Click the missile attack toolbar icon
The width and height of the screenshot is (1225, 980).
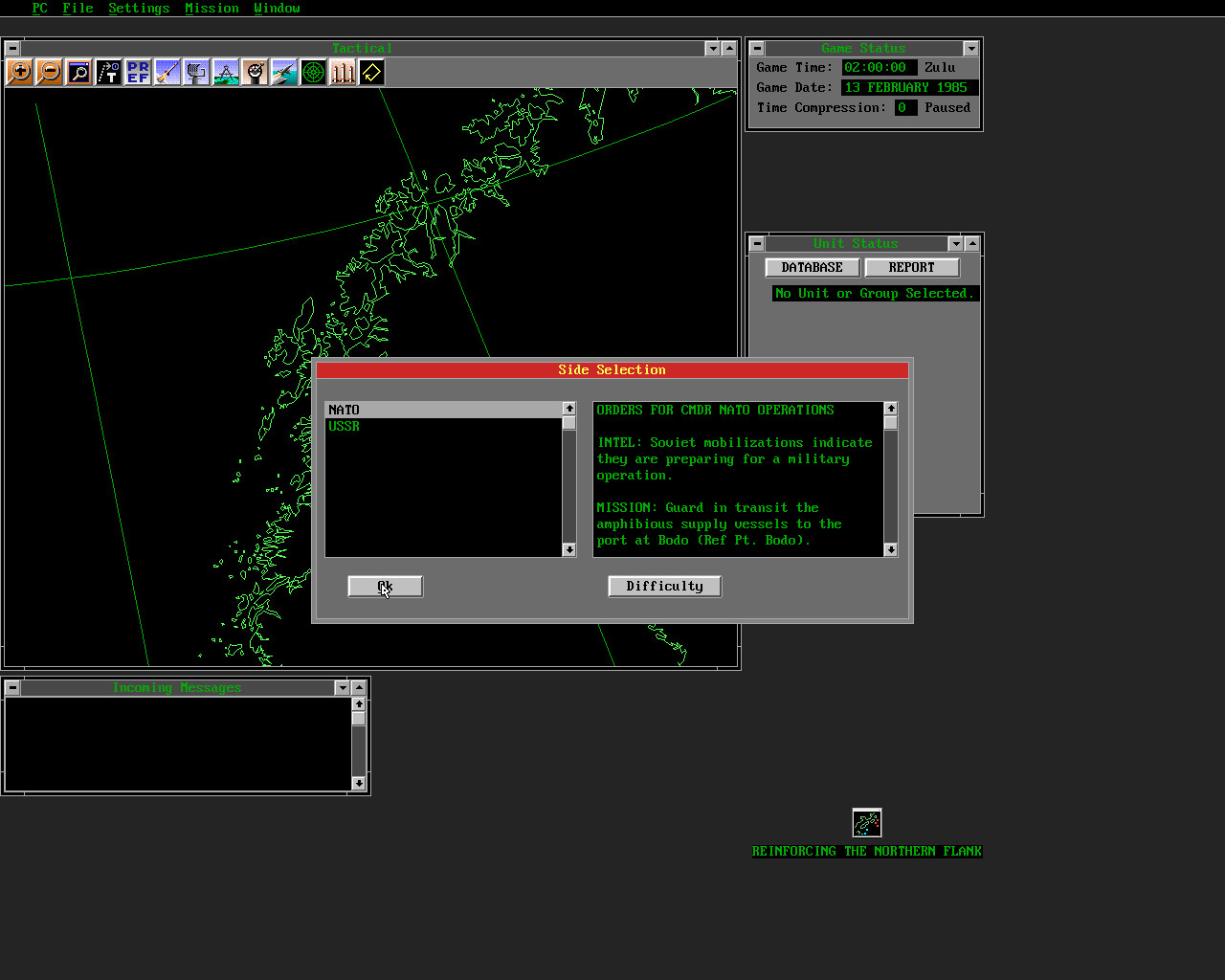(167, 73)
